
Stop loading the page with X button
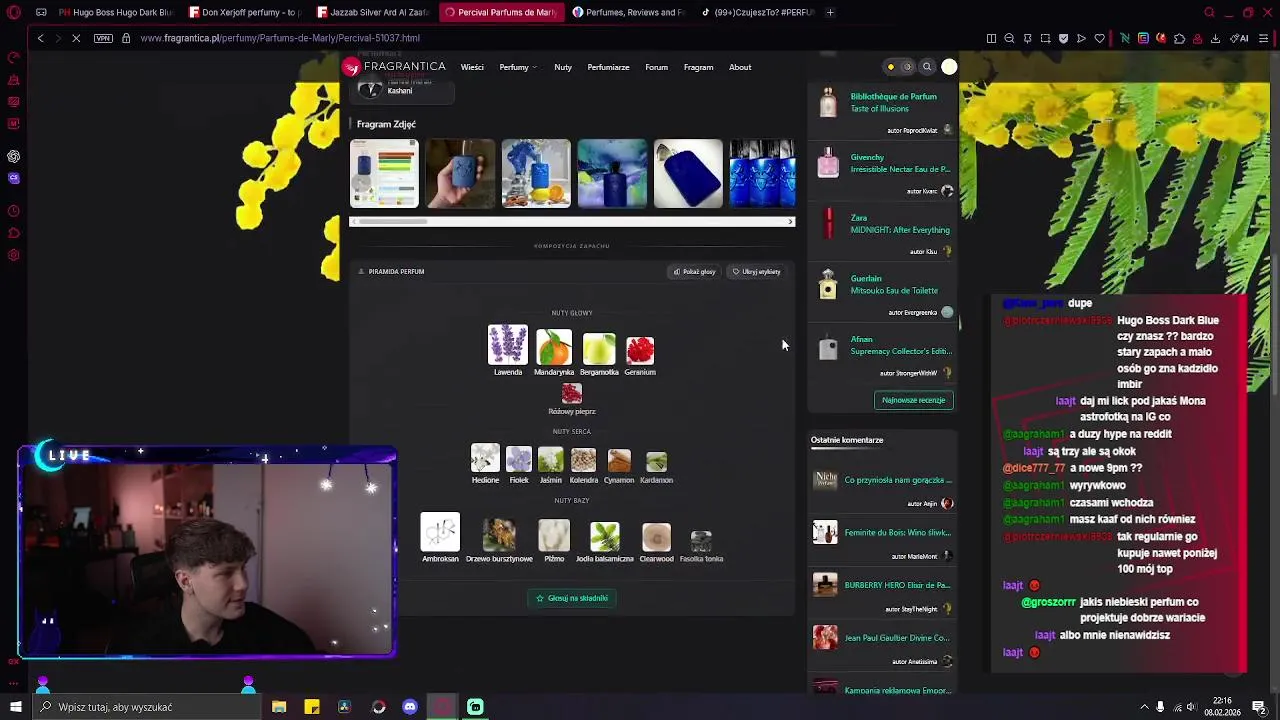pos(76,38)
